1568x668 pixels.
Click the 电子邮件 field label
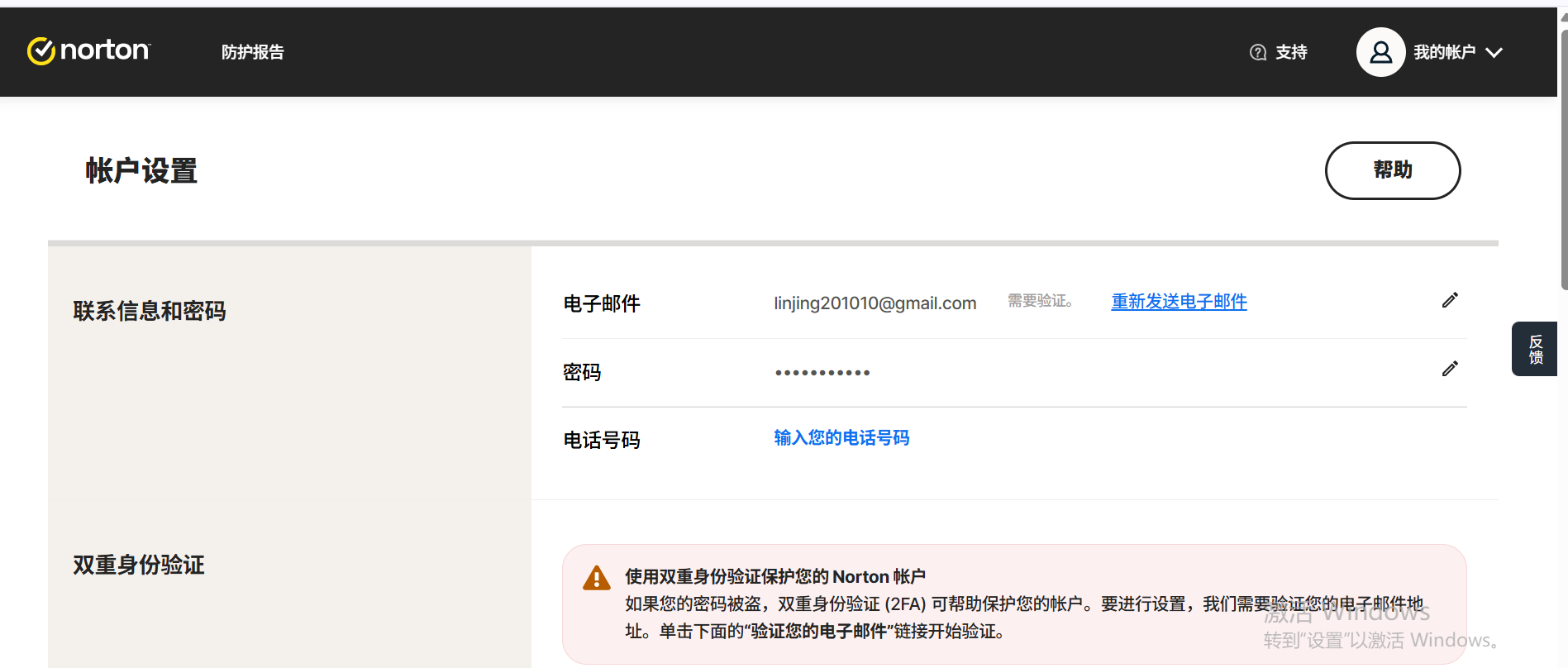click(602, 303)
